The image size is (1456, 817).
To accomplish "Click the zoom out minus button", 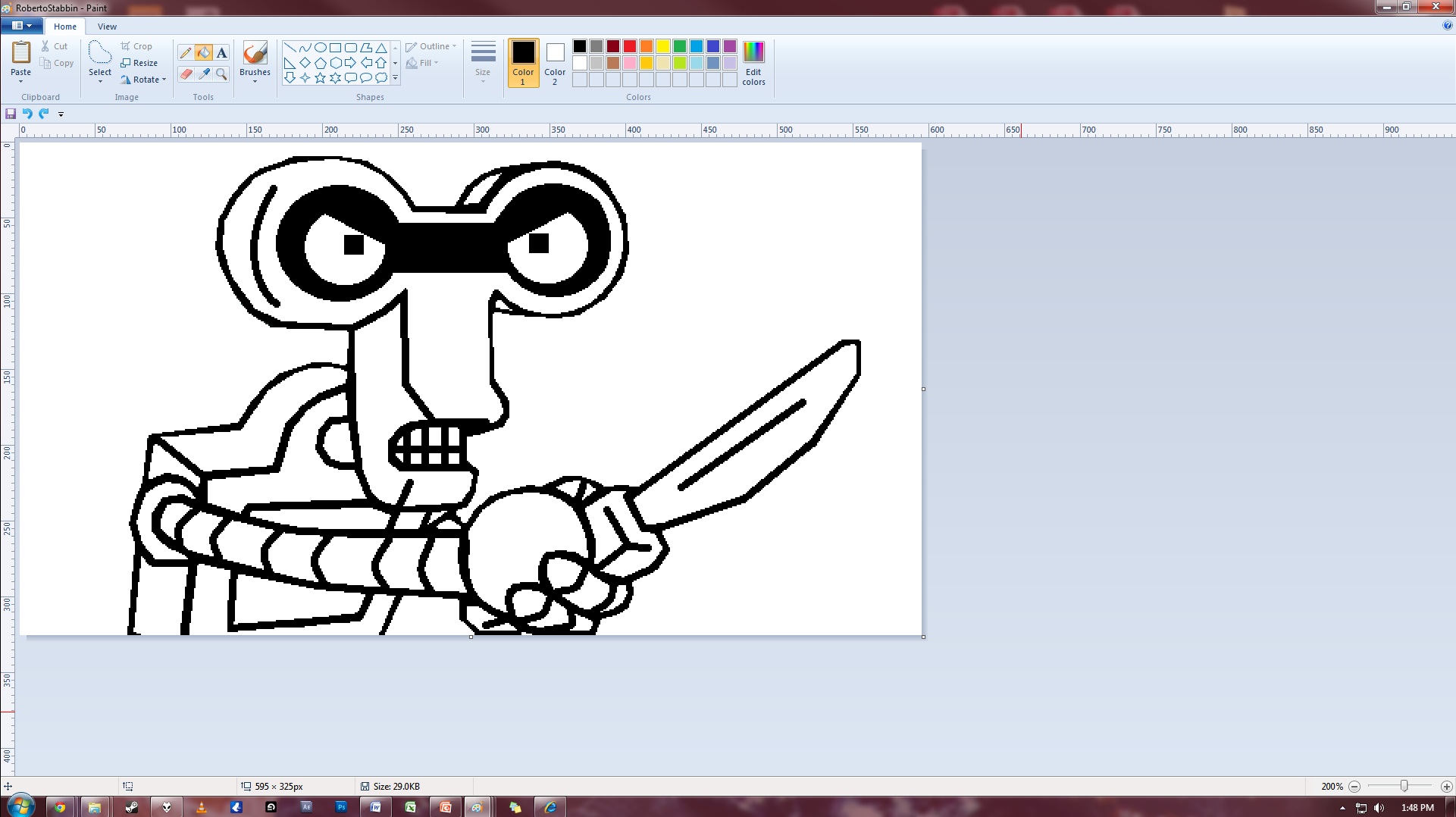I will (1354, 787).
